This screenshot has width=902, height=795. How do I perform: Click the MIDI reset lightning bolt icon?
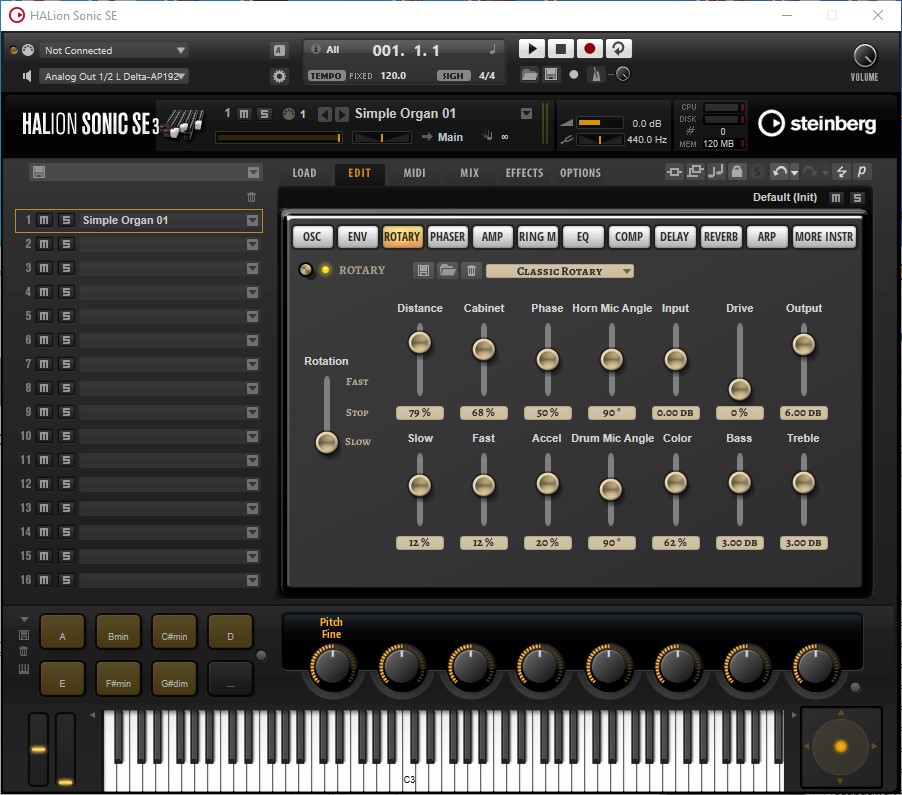pos(842,171)
